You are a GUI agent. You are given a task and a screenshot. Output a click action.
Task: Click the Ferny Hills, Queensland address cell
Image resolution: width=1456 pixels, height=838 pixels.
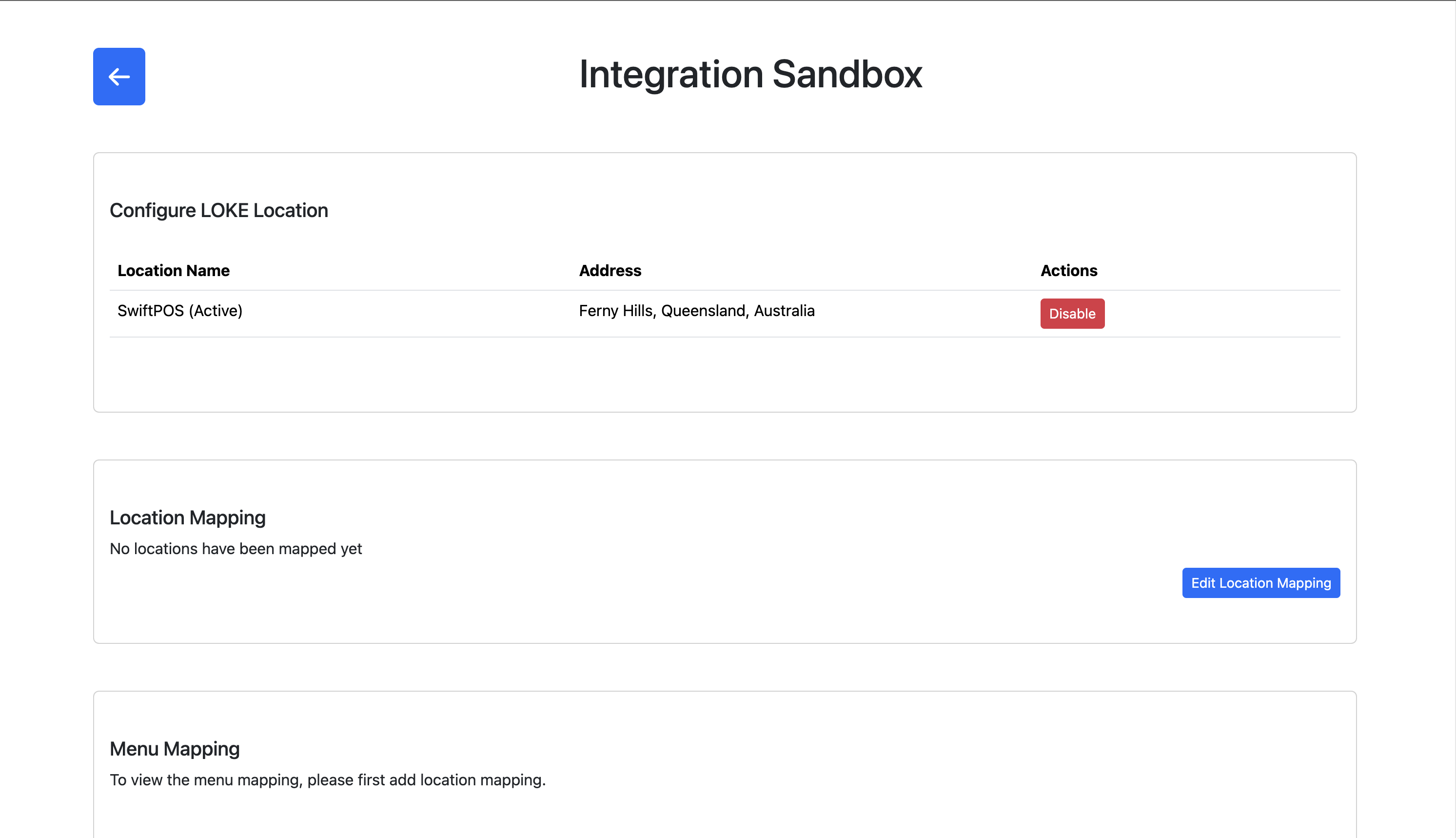click(697, 311)
